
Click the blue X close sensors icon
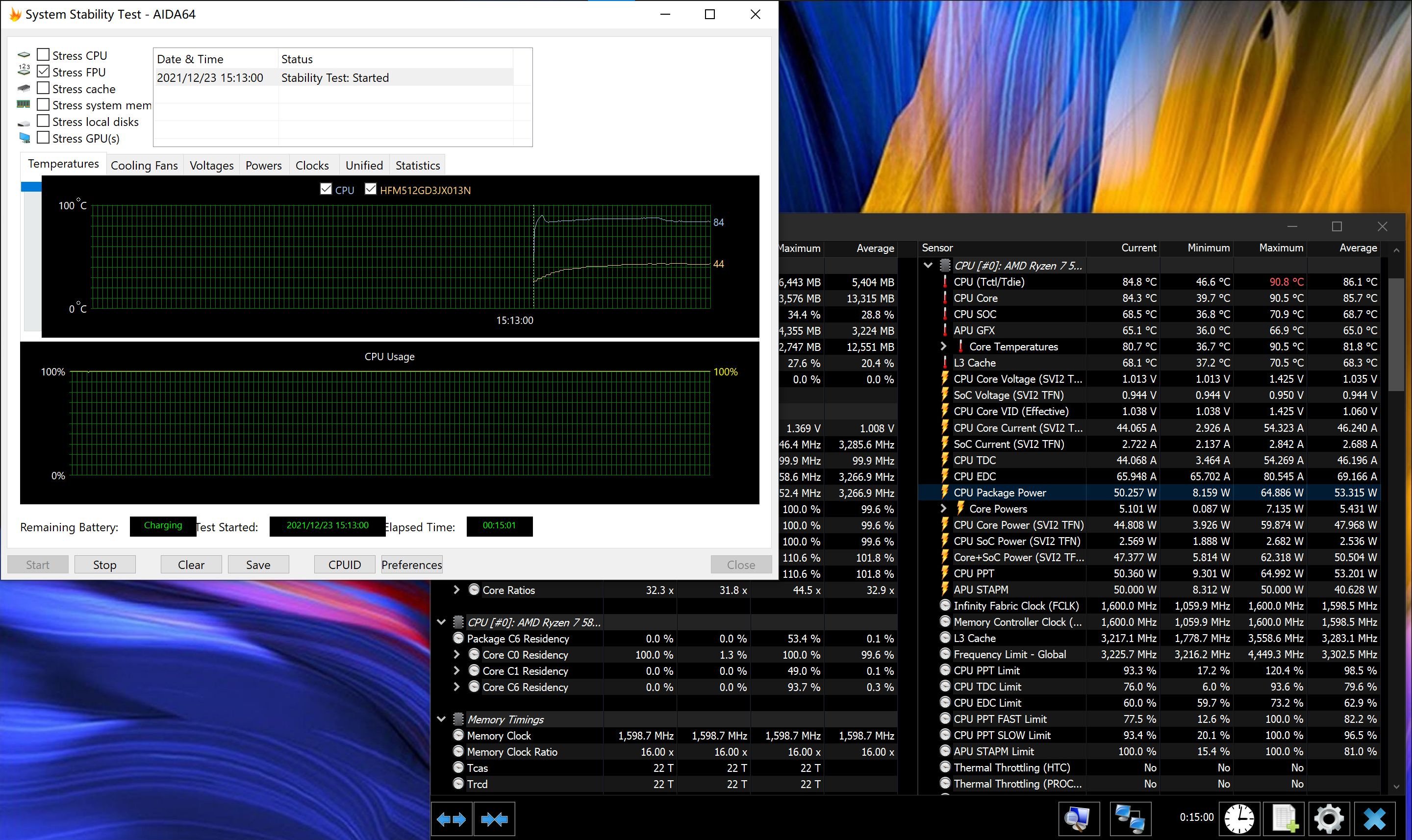click(1375, 819)
